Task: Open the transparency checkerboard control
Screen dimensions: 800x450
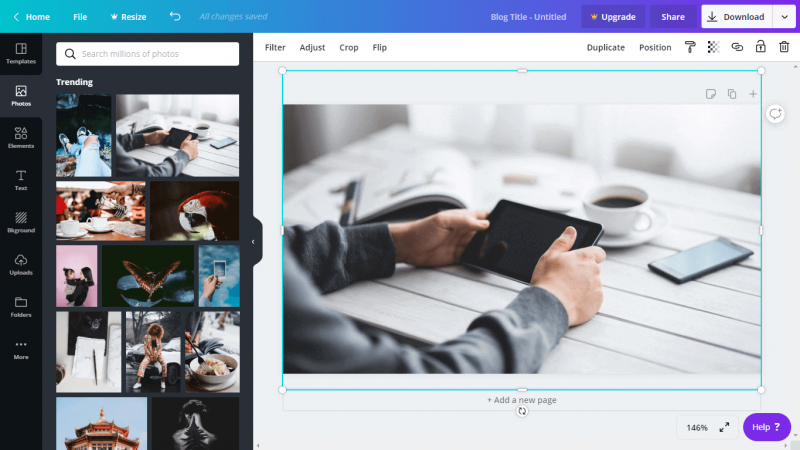Action: click(713, 47)
